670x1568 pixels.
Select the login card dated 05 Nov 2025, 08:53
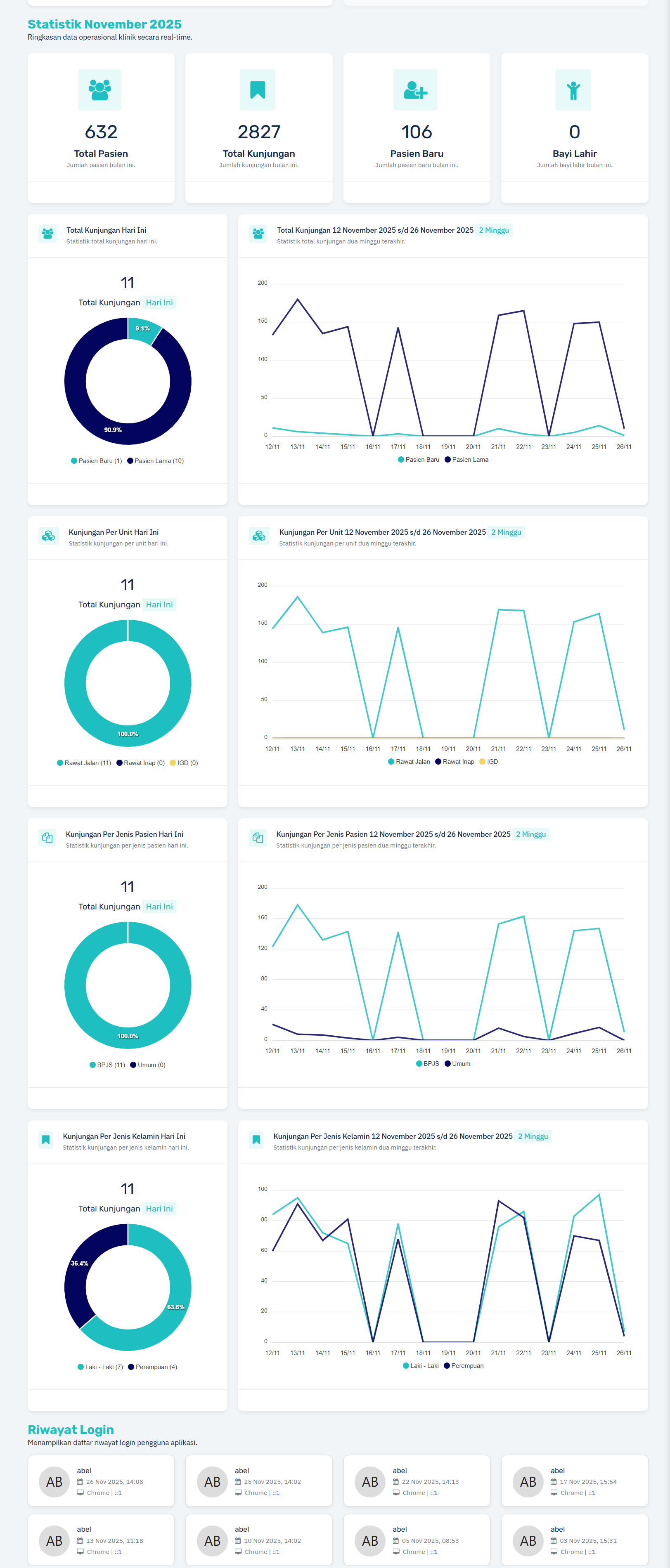tap(417, 1540)
